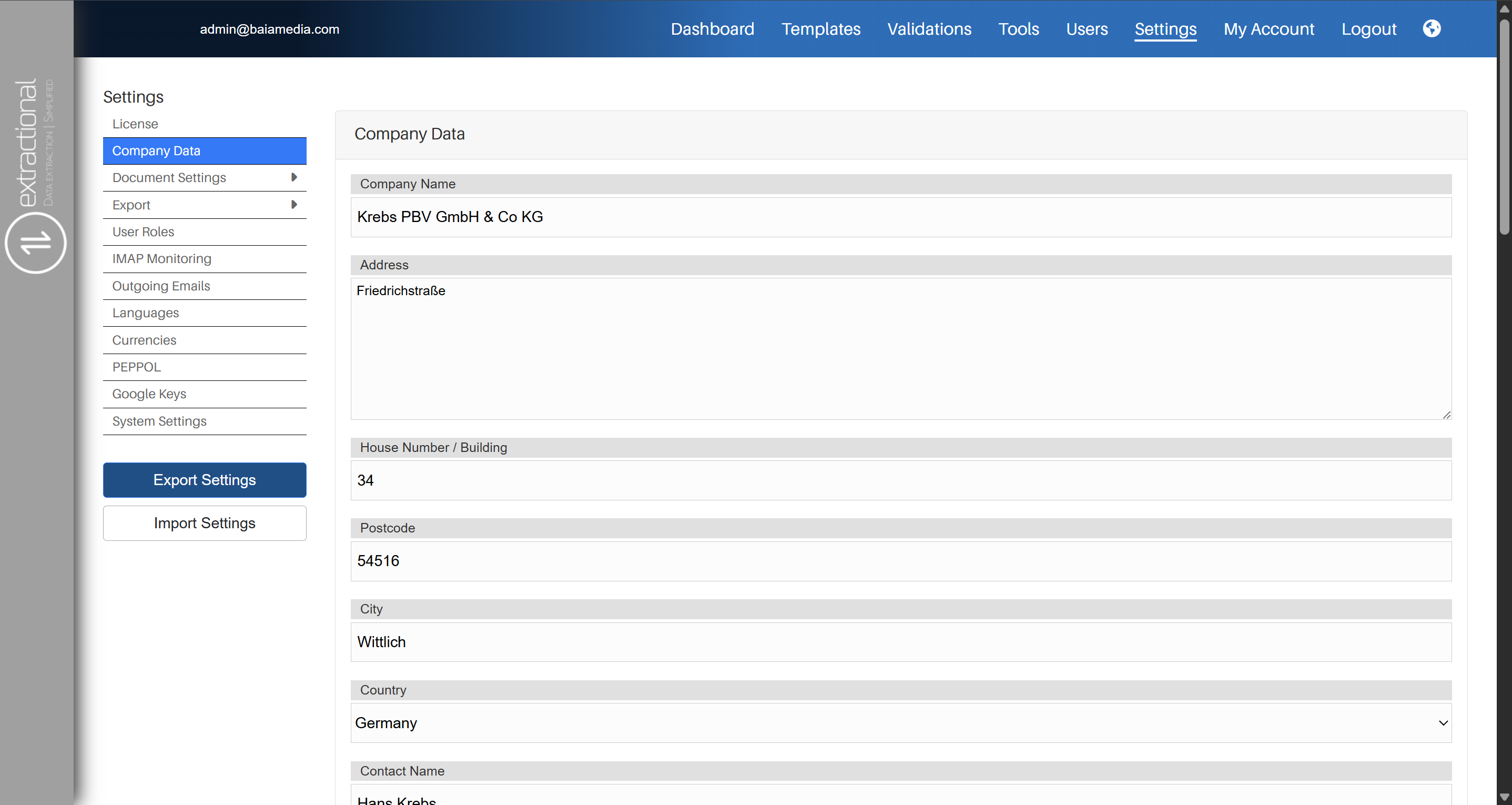The image size is (1512, 805).
Task: Open Validations from the top navigation
Action: pos(929,29)
